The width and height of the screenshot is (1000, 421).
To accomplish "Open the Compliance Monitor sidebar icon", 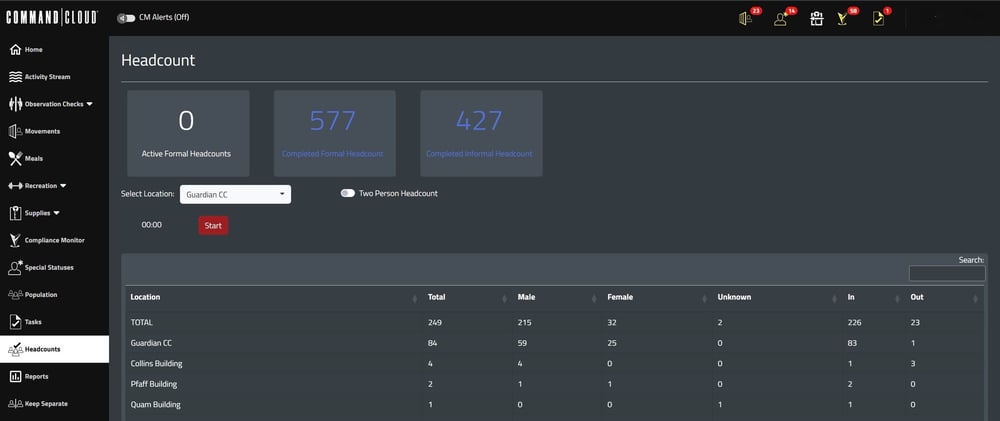I will [x=16, y=240].
